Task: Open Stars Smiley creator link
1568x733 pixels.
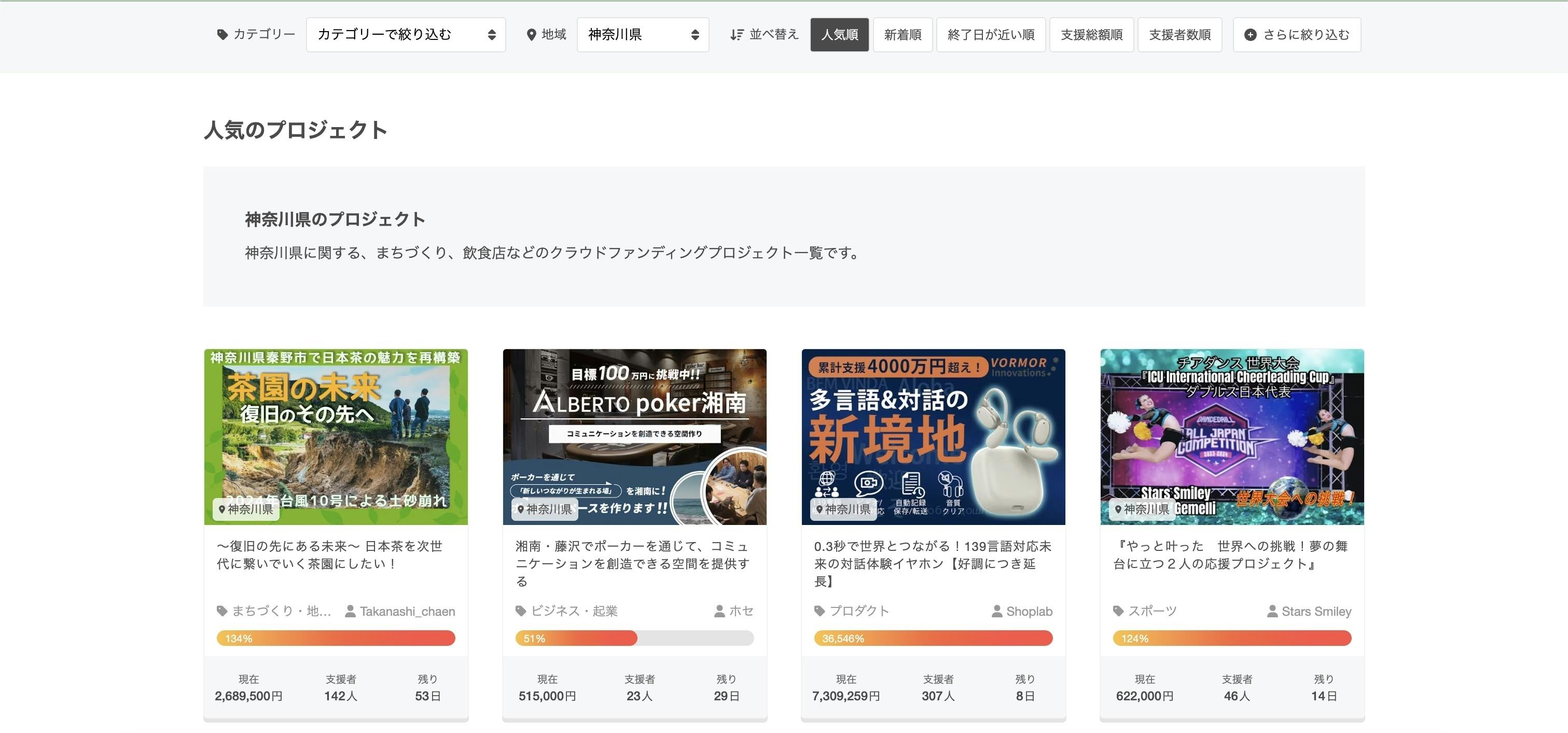Action: [1316, 611]
